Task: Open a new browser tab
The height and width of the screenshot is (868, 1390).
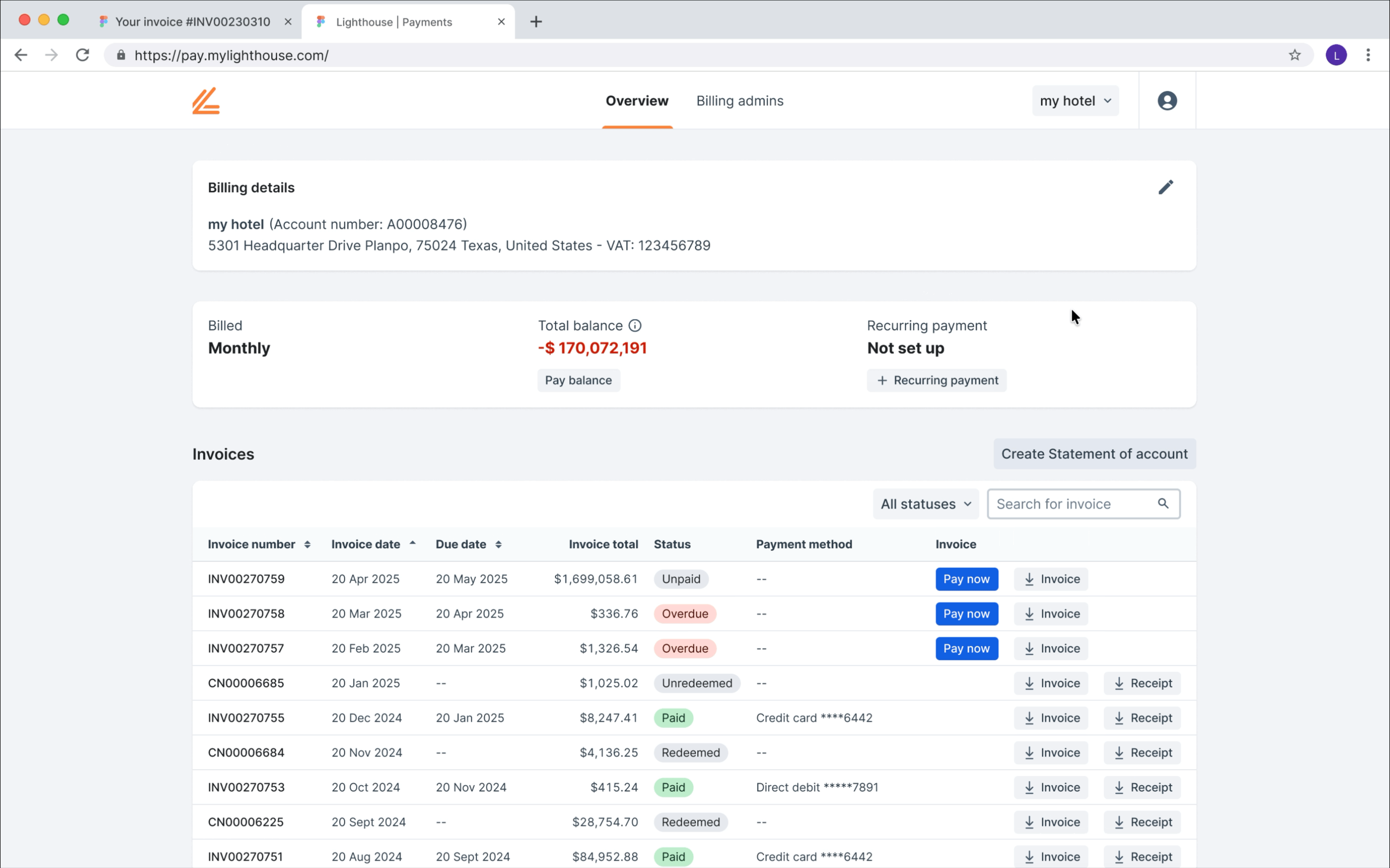Action: click(x=536, y=22)
